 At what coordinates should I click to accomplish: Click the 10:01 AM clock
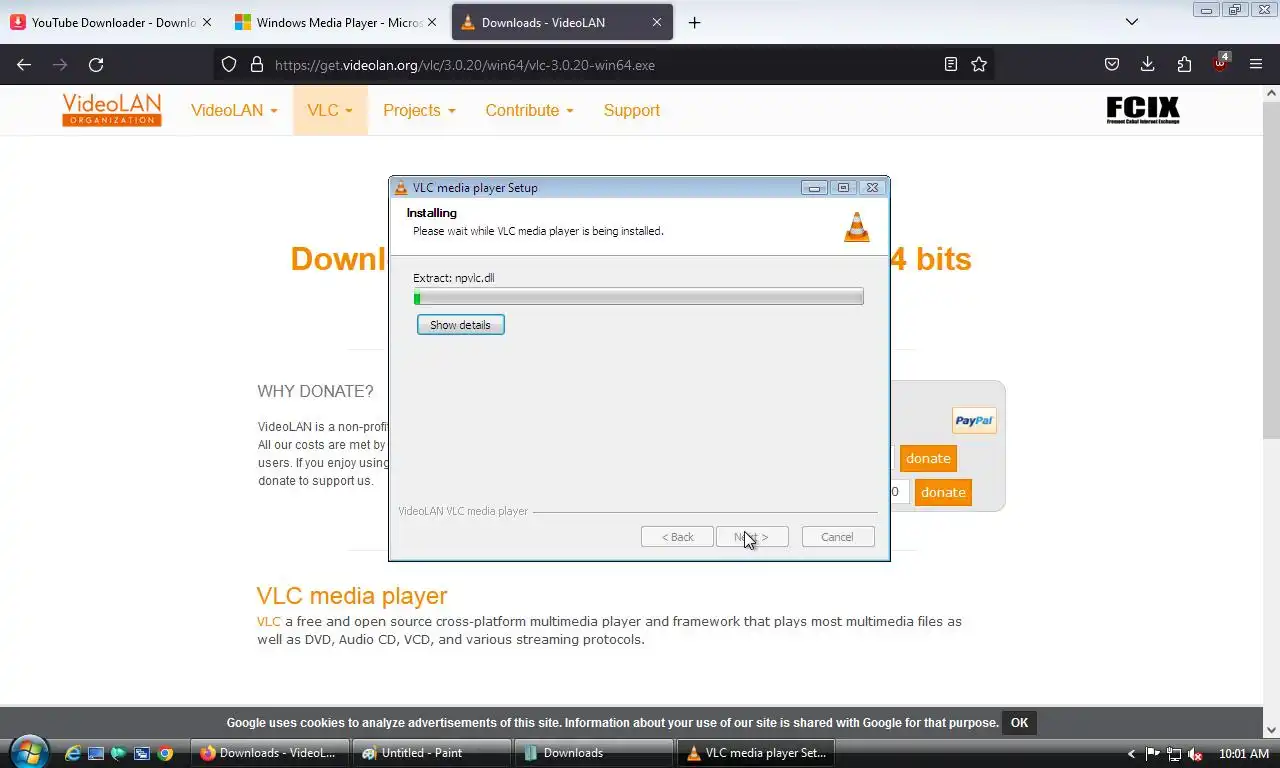[x=1244, y=754]
